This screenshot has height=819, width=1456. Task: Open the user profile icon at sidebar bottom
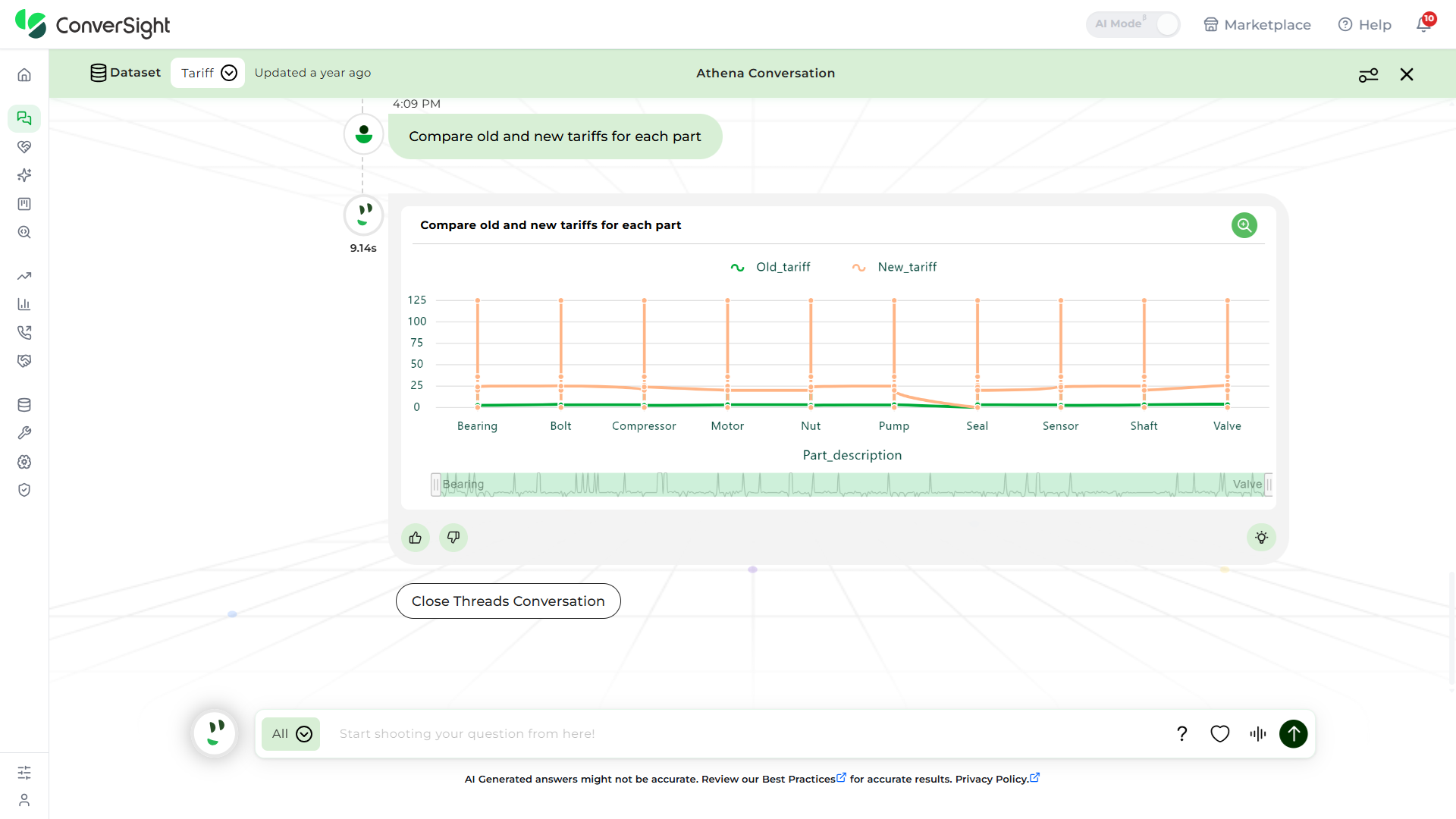(24, 800)
